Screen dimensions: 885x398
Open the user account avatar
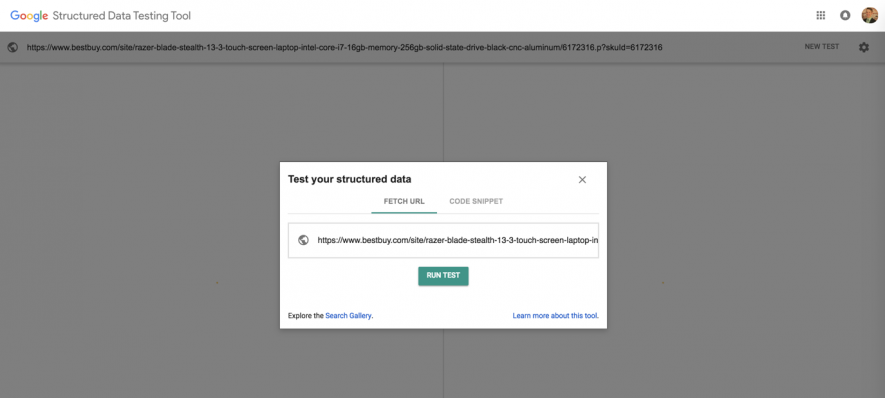[869, 15]
